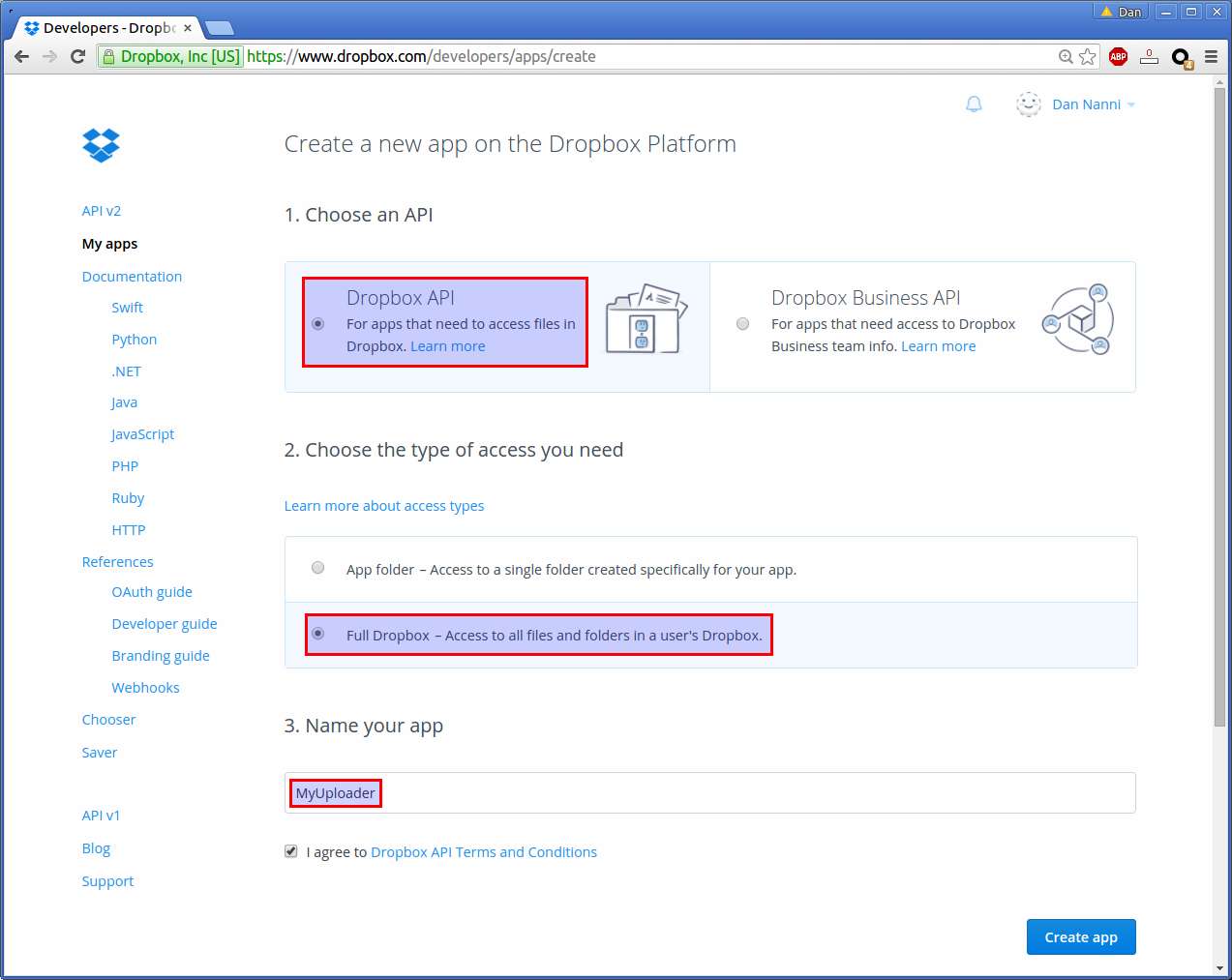Open the Python documentation link

[x=134, y=340]
